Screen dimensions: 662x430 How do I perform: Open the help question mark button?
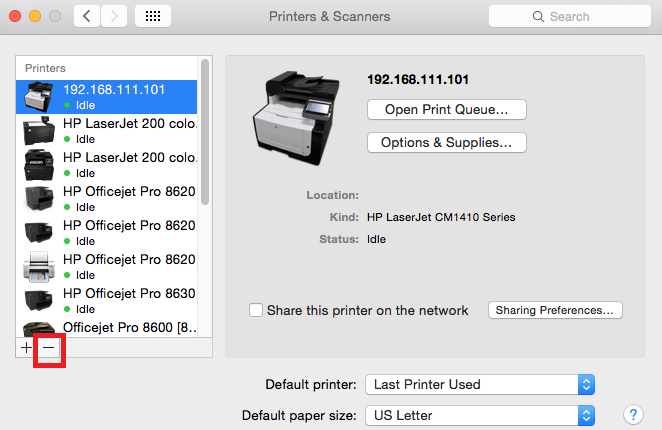tap(632, 414)
